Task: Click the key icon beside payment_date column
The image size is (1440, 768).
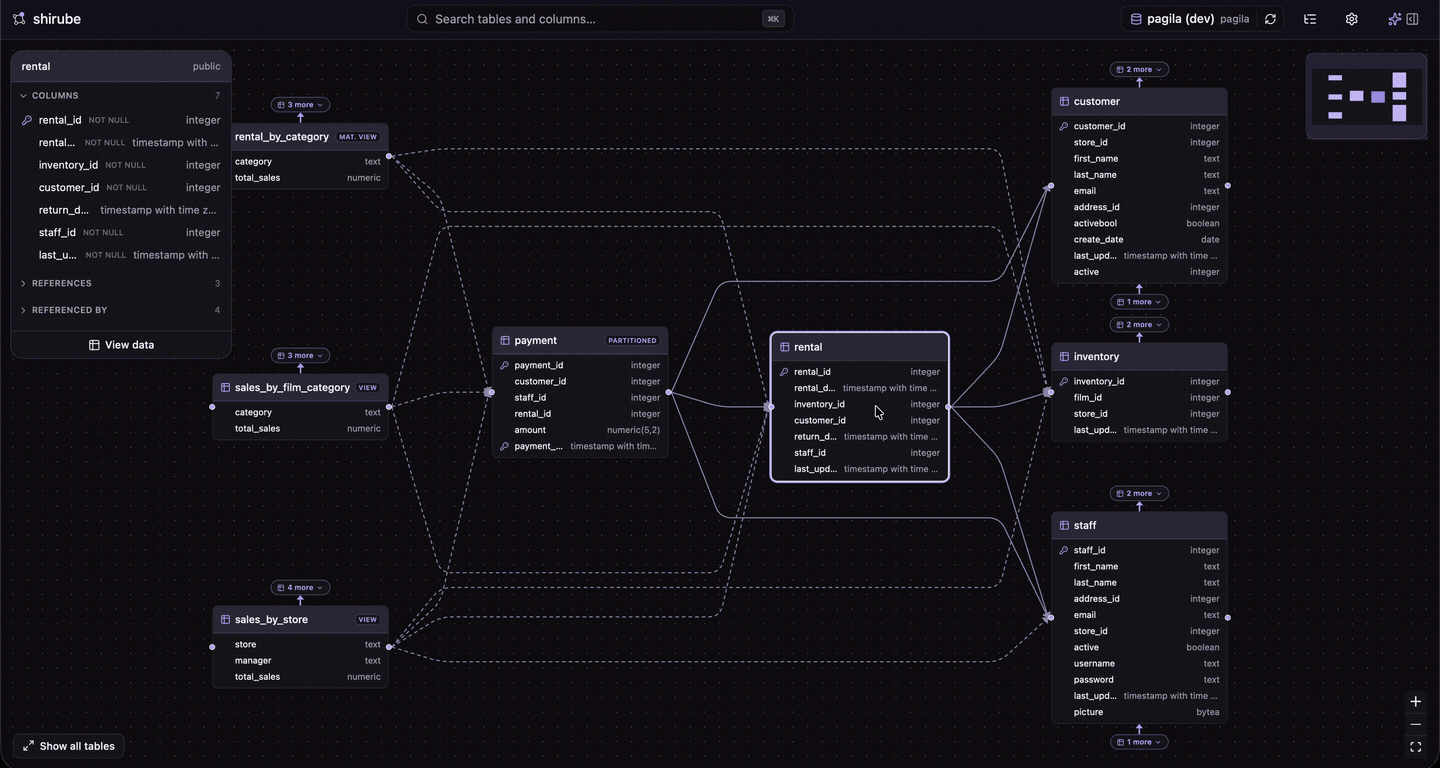Action: tap(505, 446)
